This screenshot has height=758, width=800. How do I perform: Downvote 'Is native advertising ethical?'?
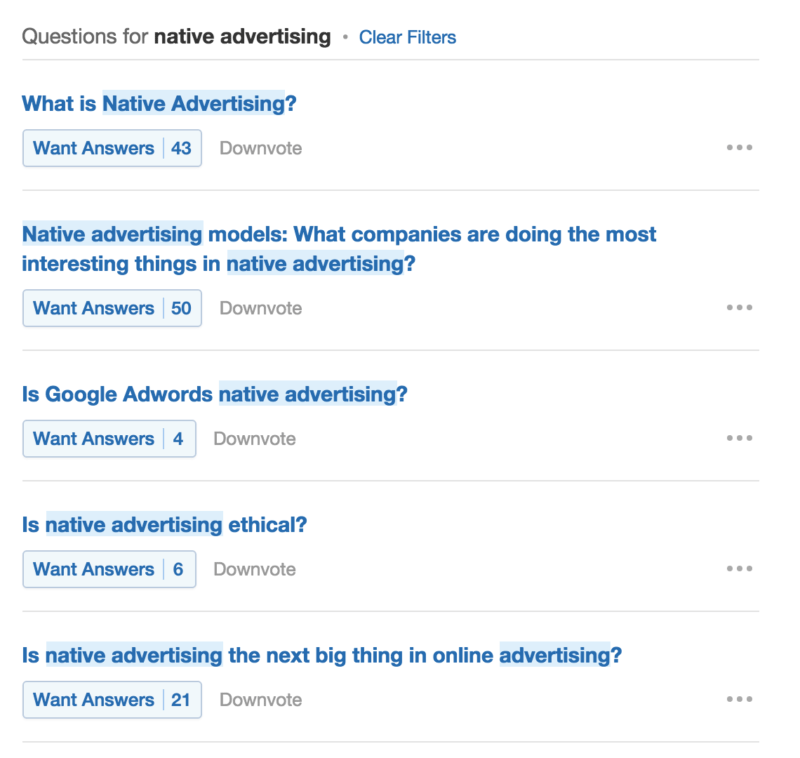254,568
